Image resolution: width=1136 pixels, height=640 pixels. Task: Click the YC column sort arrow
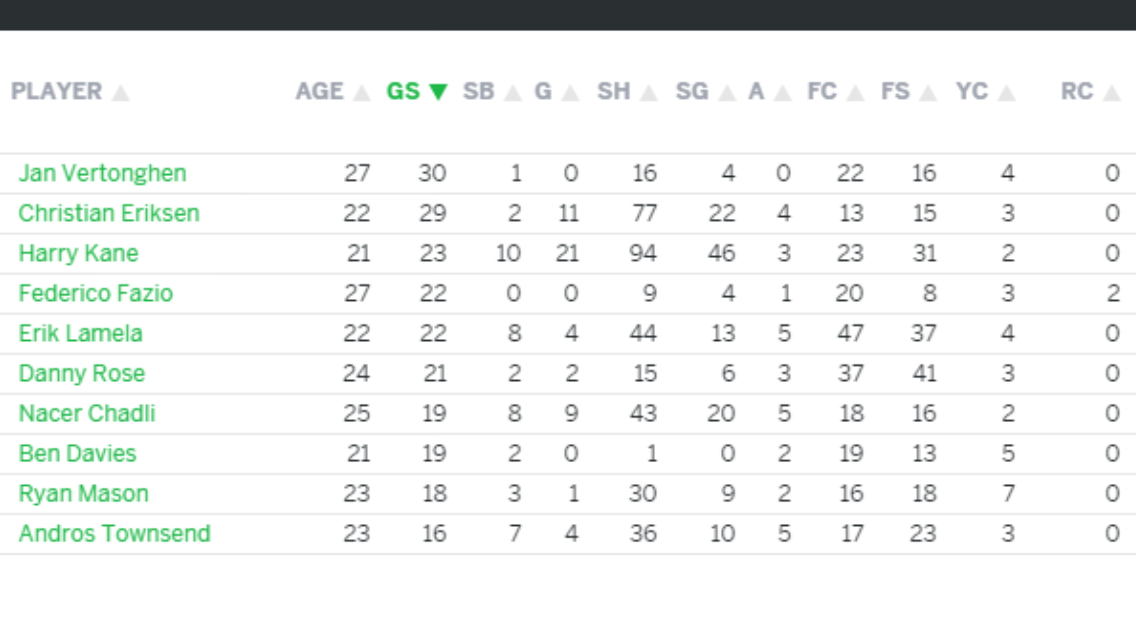click(1006, 93)
